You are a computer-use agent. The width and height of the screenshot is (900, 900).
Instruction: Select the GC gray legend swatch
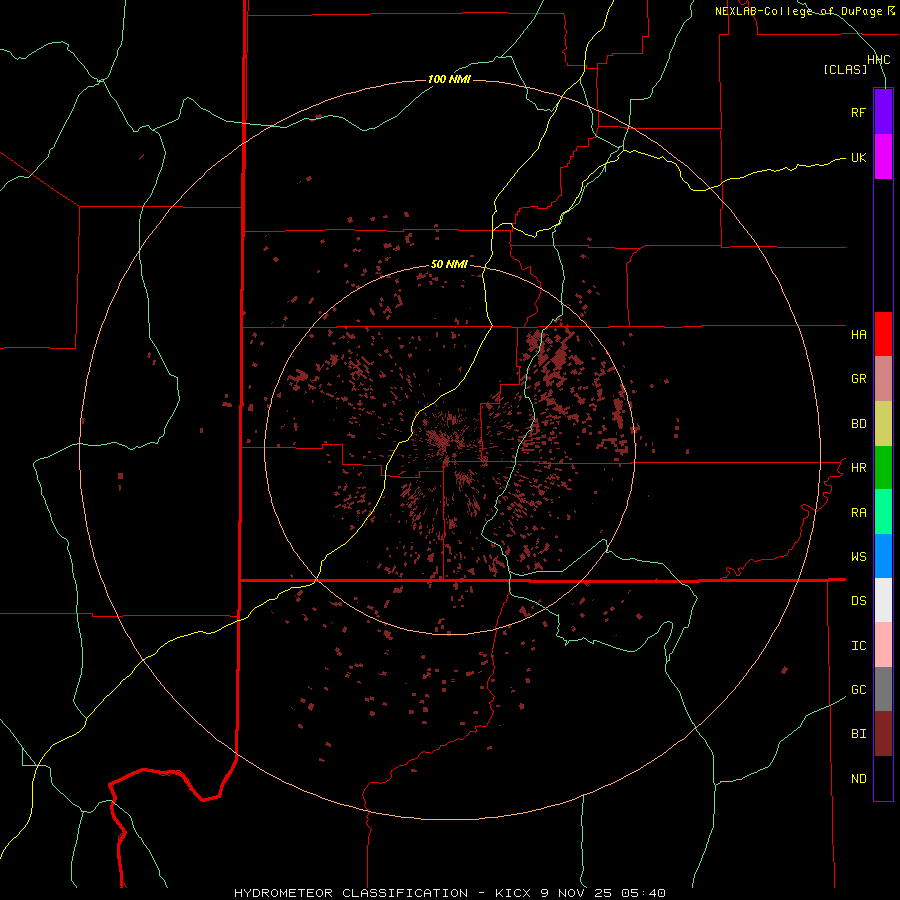(x=883, y=689)
